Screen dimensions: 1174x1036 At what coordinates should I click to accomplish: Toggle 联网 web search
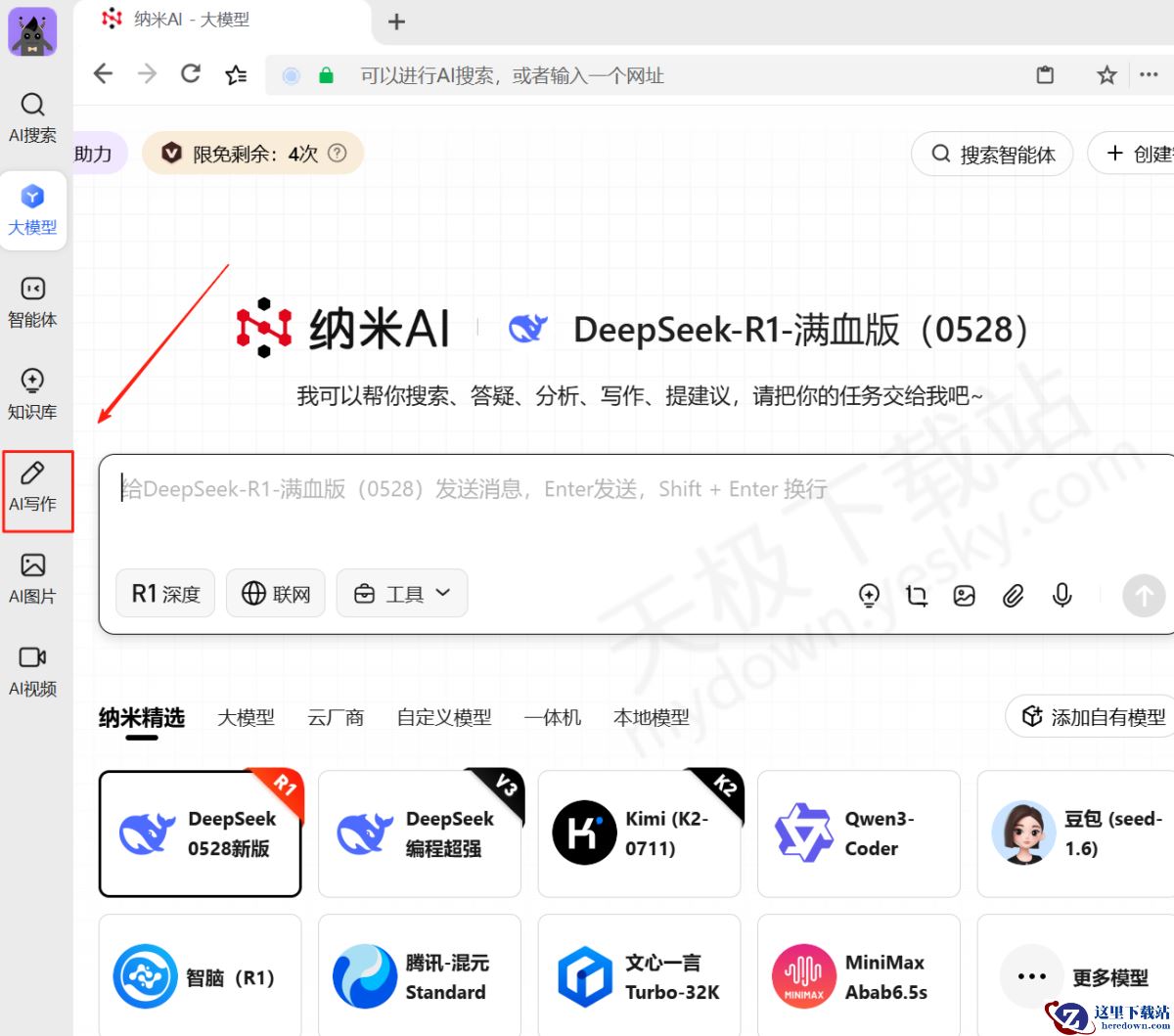tap(276, 594)
